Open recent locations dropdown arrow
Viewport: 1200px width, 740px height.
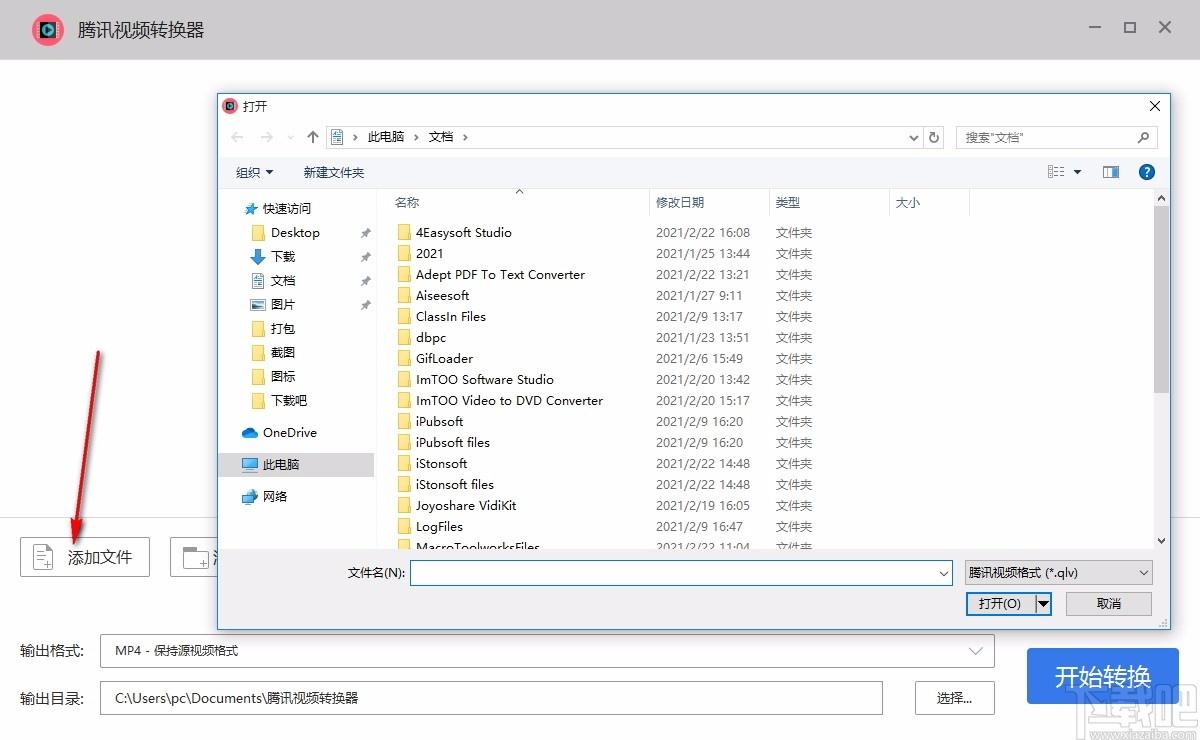click(290, 137)
